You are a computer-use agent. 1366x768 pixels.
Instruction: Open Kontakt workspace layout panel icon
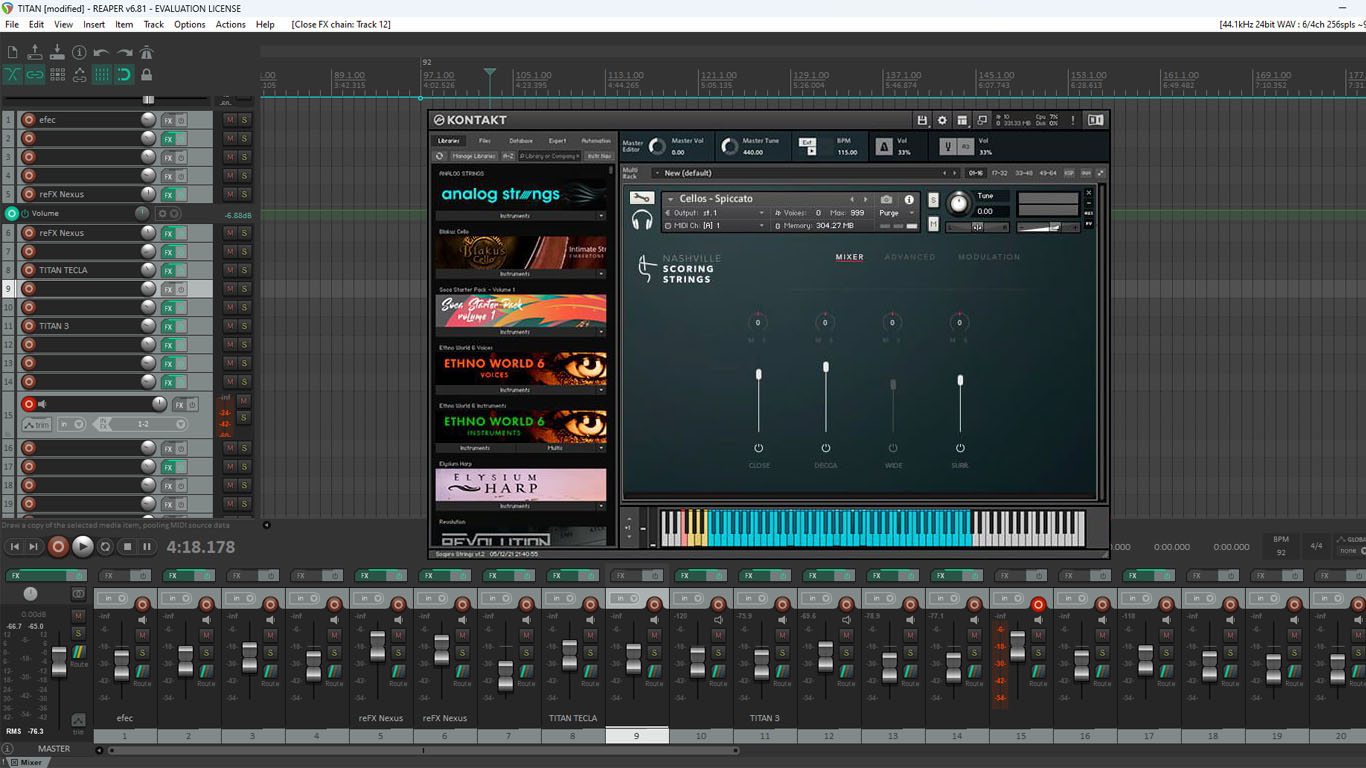[962, 120]
